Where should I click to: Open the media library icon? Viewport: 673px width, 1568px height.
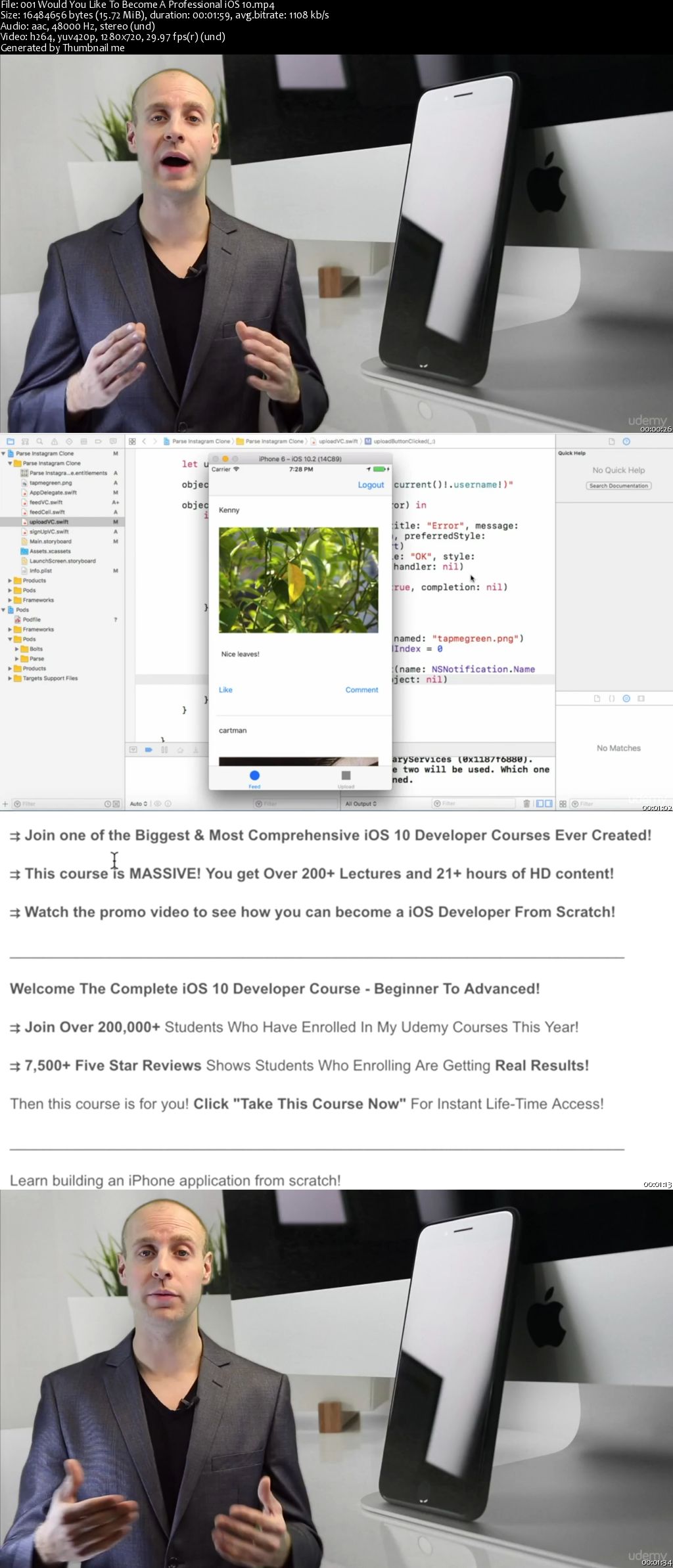click(x=641, y=698)
